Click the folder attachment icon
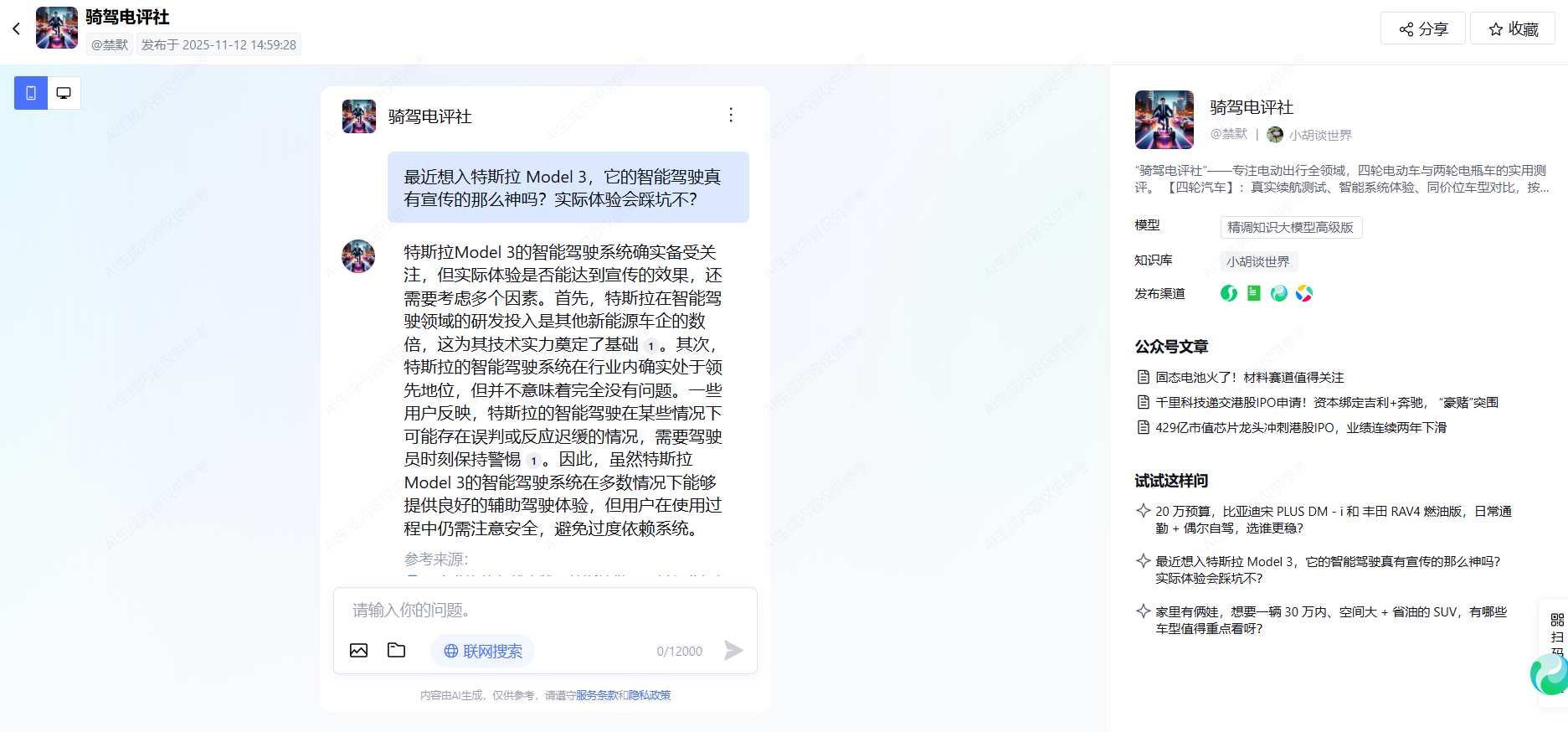This screenshot has width=1568, height=732. pyautogui.click(x=397, y=650)
